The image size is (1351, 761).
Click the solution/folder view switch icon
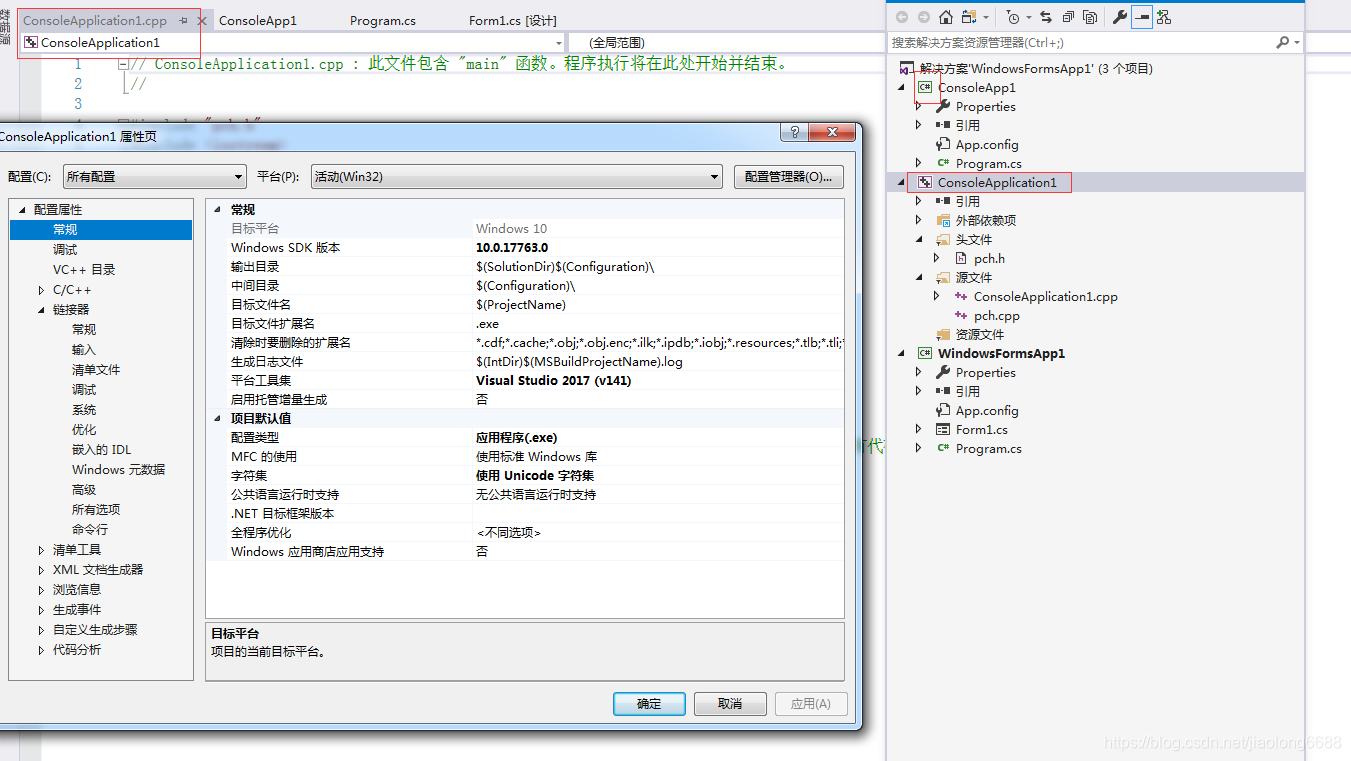tap(969, 17)
